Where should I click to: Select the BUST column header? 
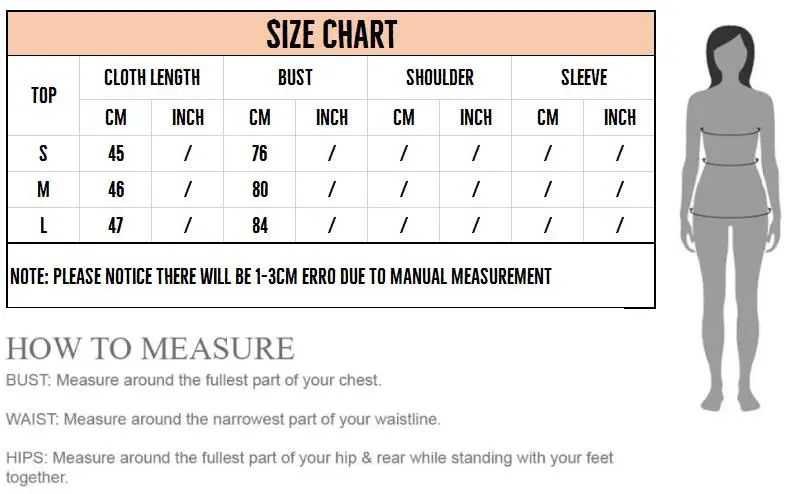click(296, 77)
